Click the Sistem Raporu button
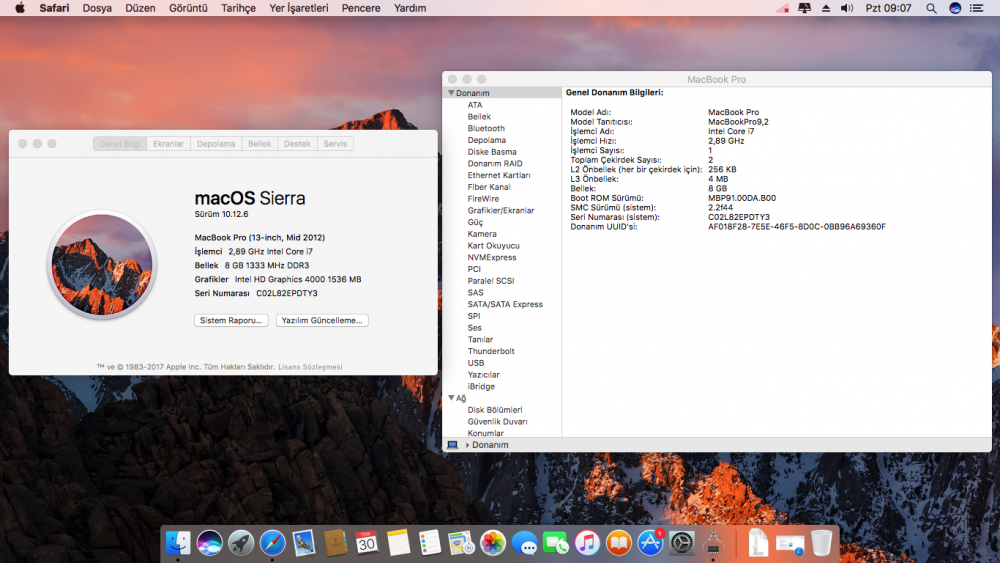The image size is (1000, 563). (x=231, y=320)
